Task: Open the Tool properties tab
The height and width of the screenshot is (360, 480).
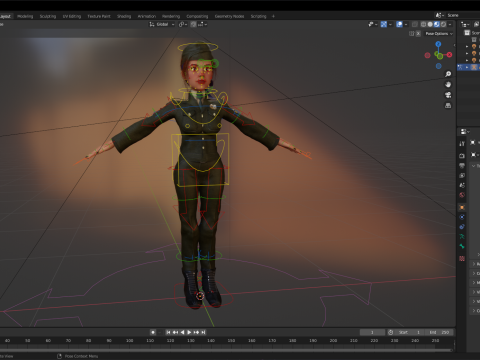Action: pos(462,144)
